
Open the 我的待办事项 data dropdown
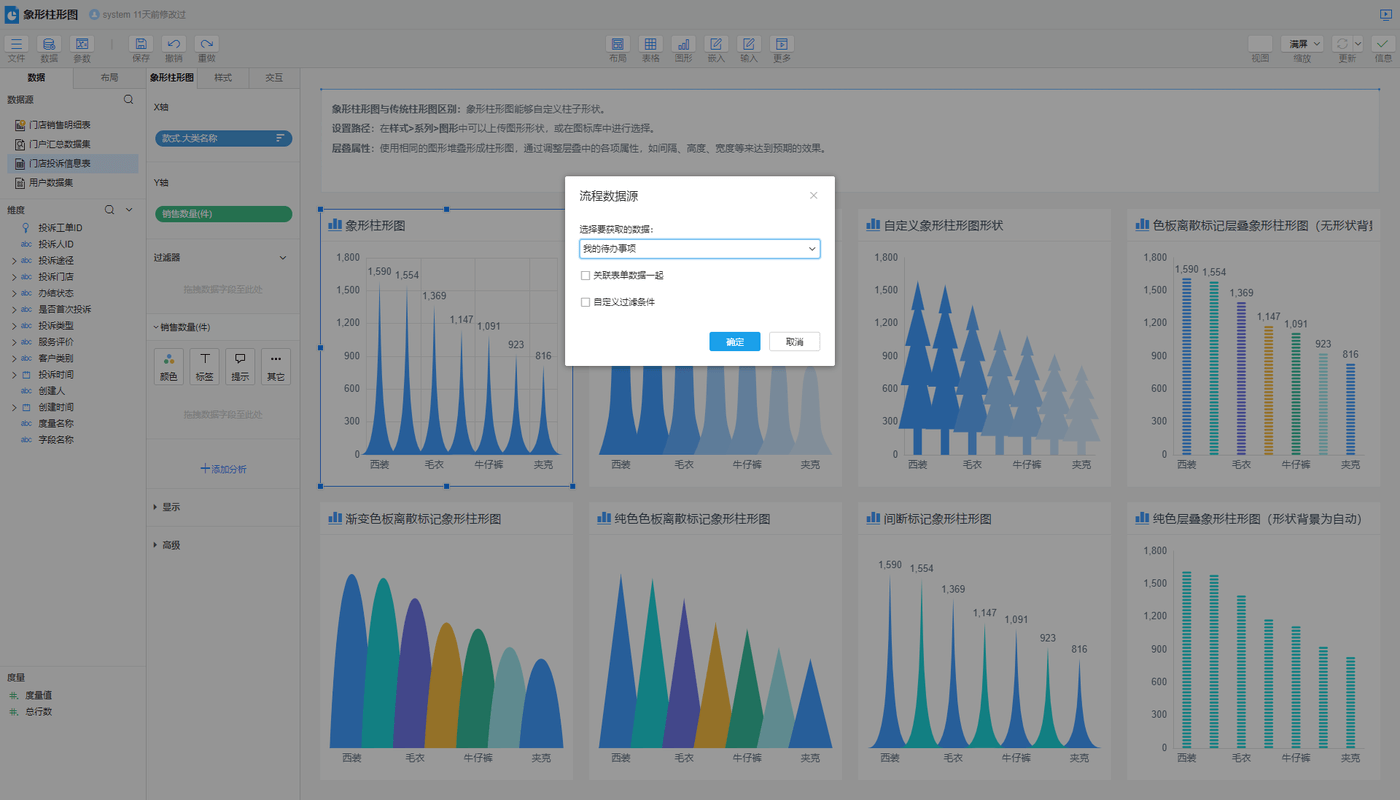click(x=699, y=249)
